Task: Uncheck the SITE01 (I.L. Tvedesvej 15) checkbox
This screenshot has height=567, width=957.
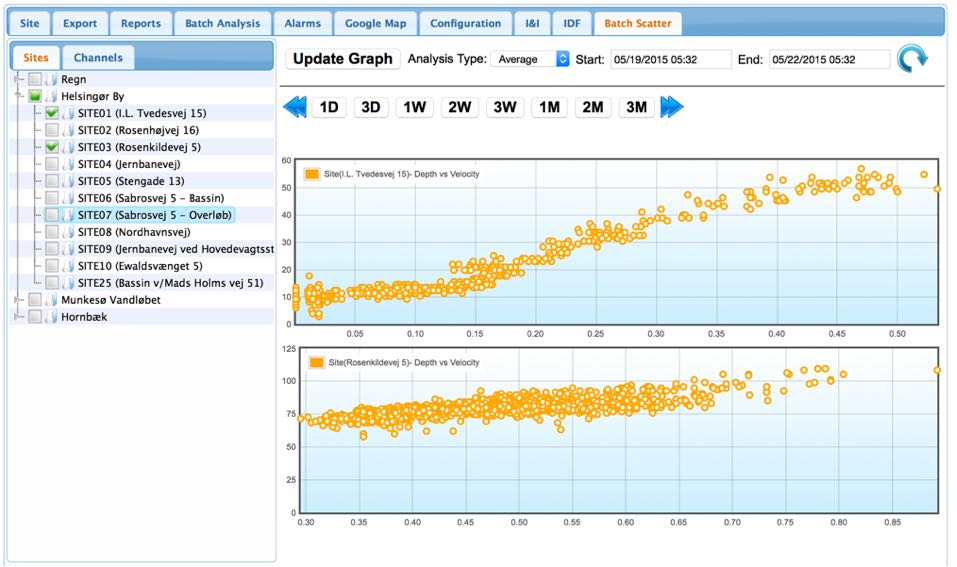Action: 52,113
